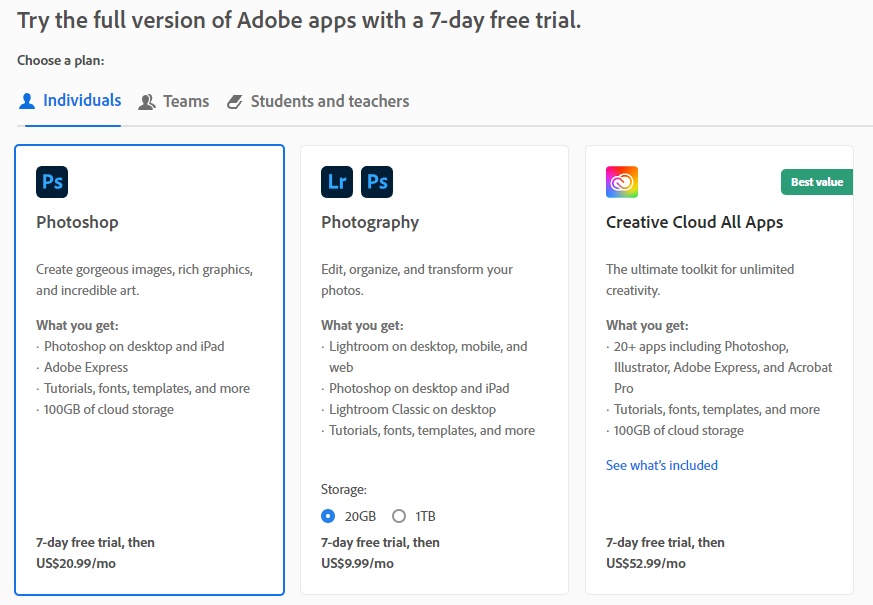
Task: Click the Best value badge
Action: point(817,182)
